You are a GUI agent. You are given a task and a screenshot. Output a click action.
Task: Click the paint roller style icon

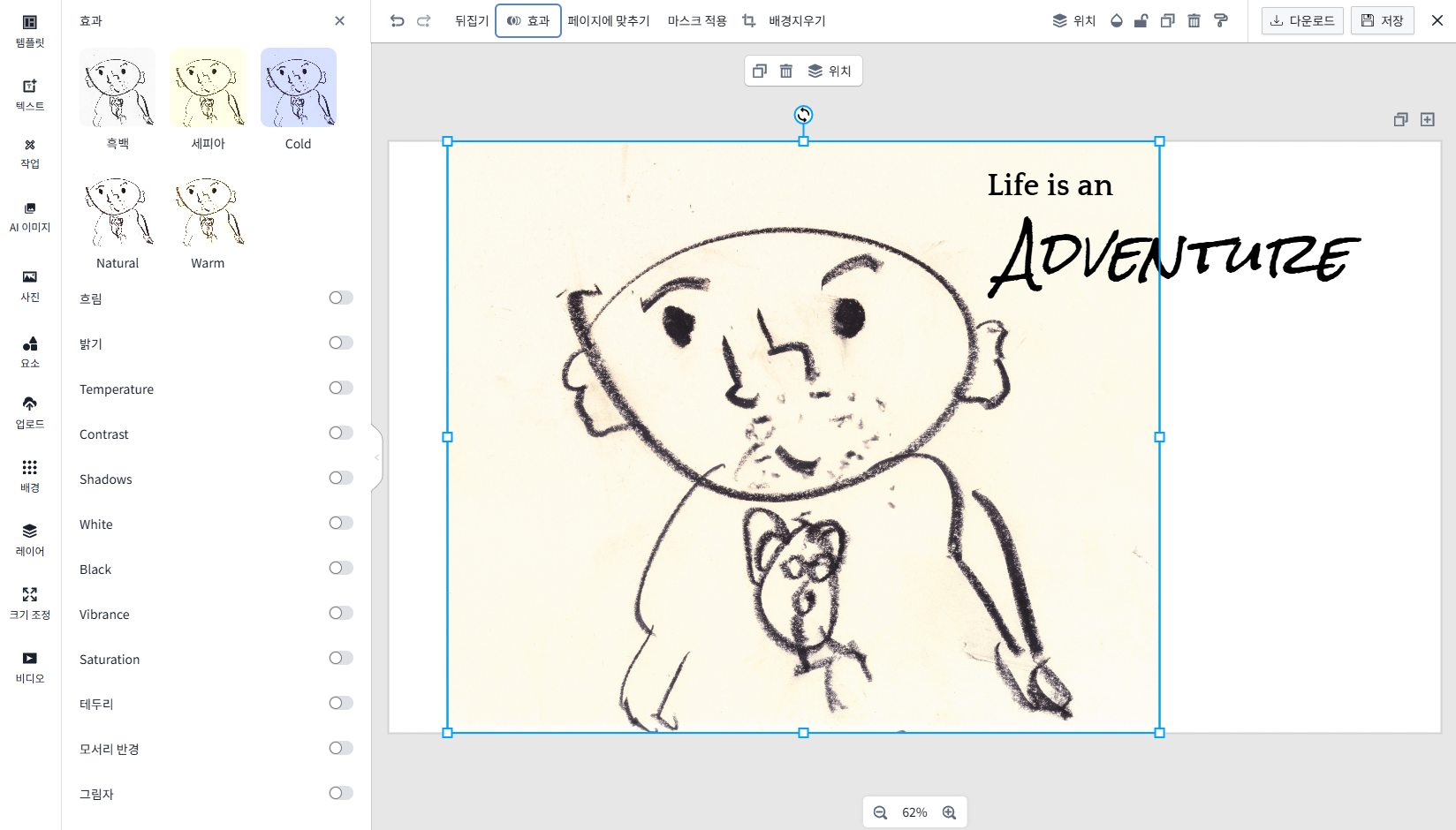click(x=1221, y=20)
